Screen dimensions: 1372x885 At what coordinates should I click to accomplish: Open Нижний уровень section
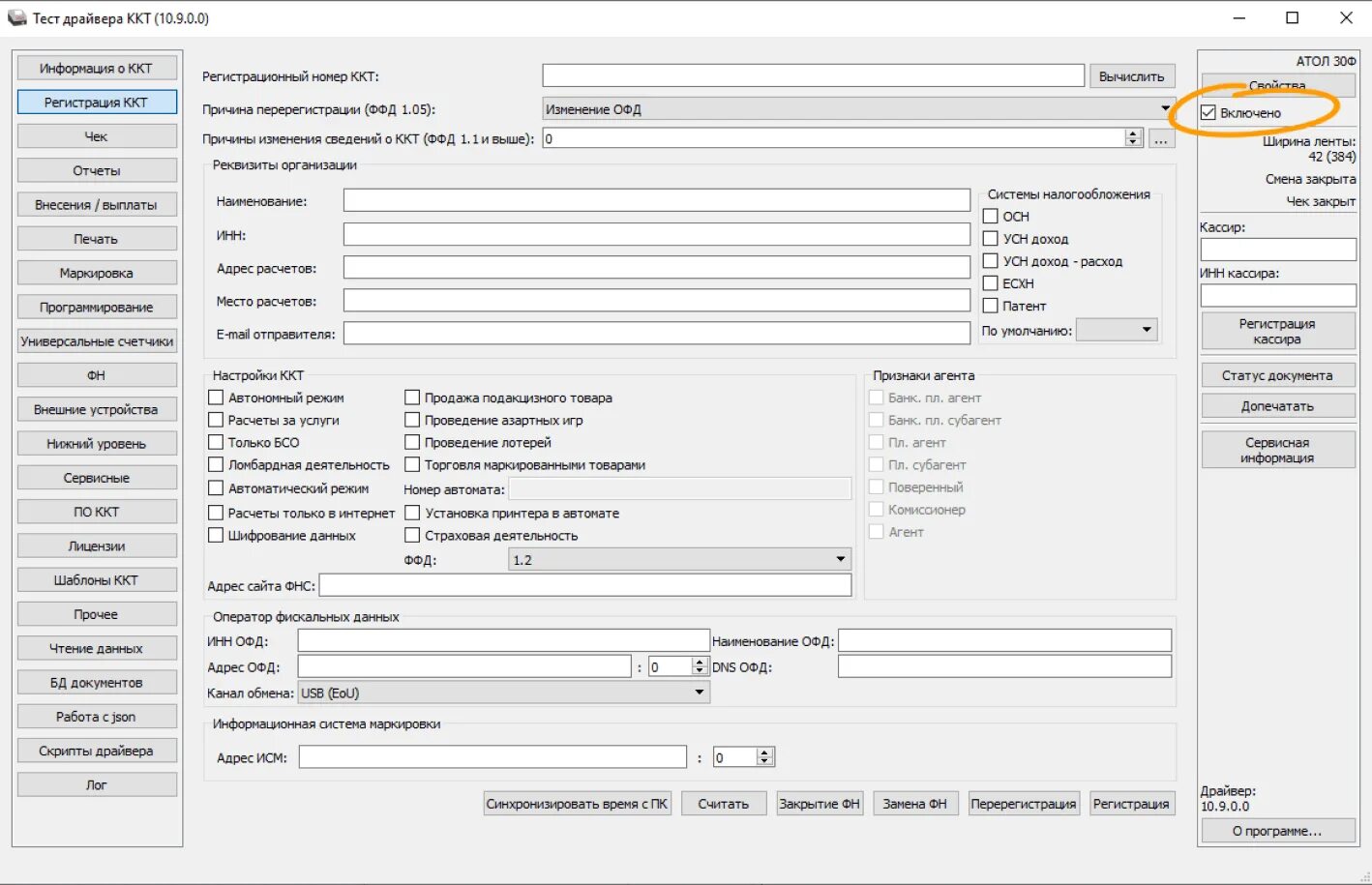(x=97, y=444)
